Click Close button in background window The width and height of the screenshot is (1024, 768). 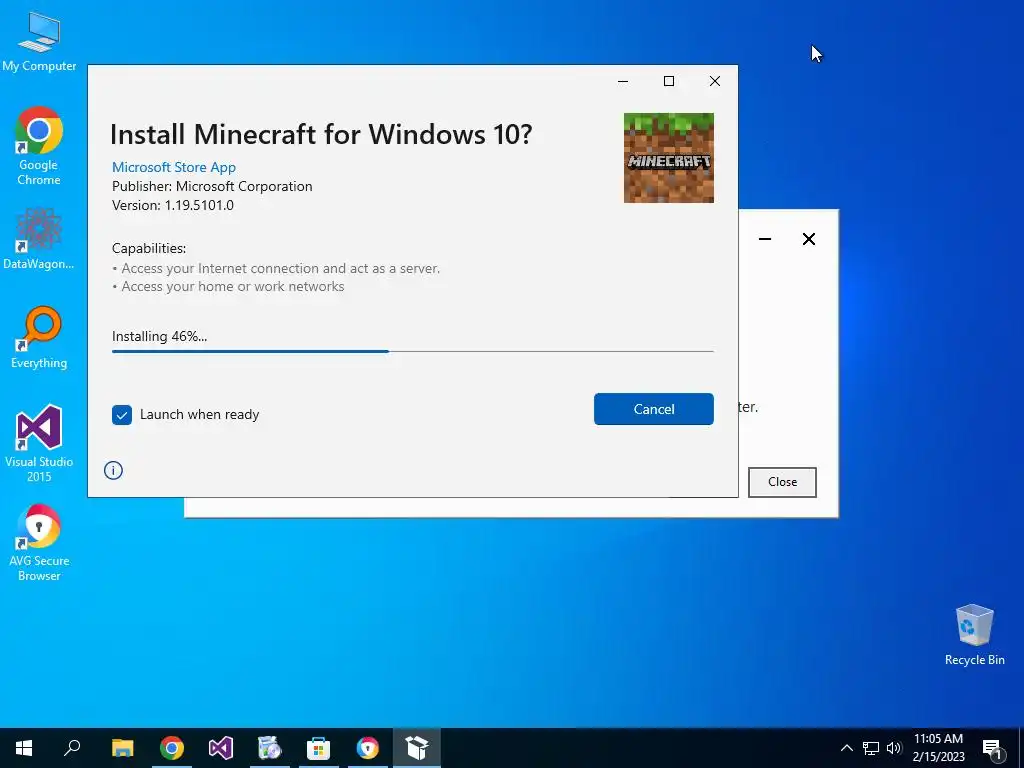click(x=782, y=482)
